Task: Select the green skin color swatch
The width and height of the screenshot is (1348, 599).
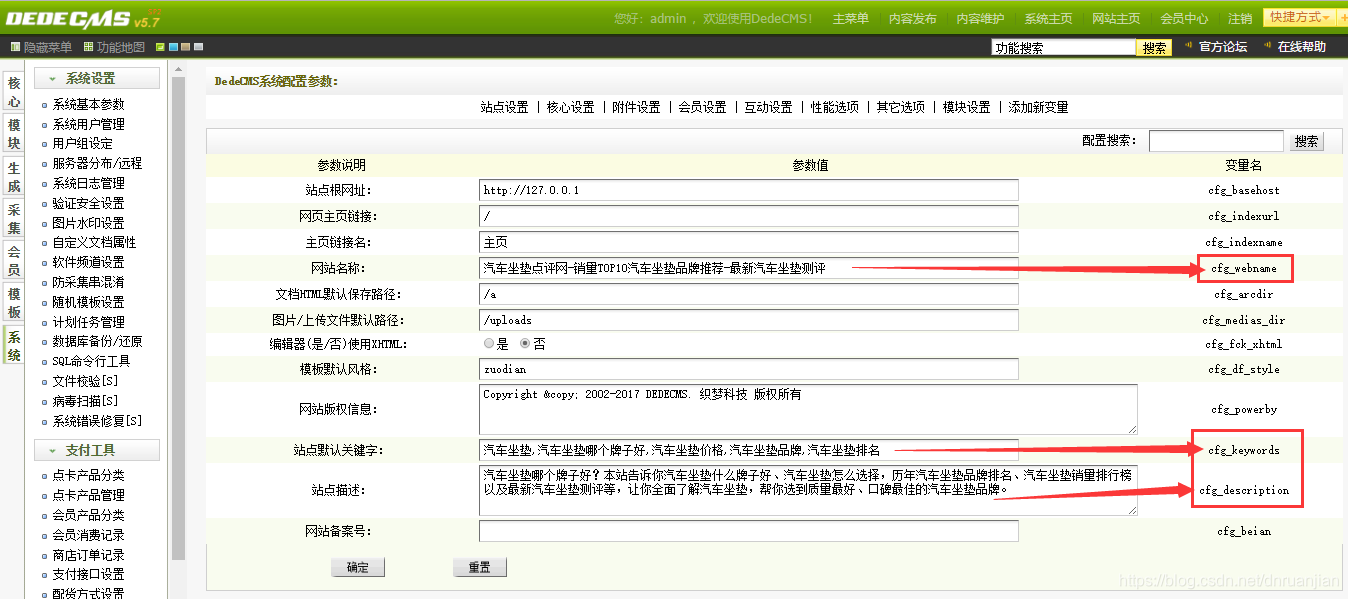Action: (160, 47)
